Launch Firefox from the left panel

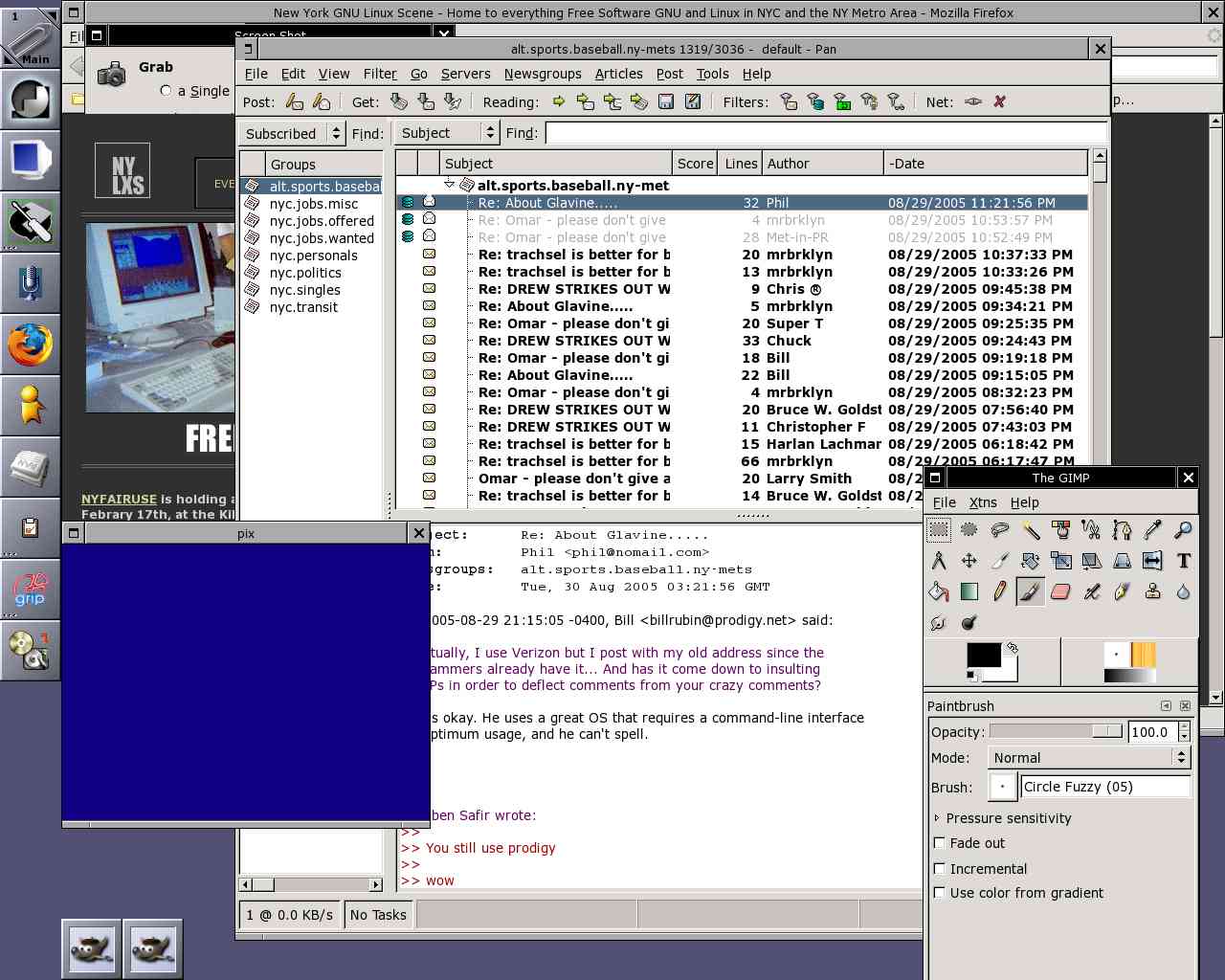tap(31, 345)
